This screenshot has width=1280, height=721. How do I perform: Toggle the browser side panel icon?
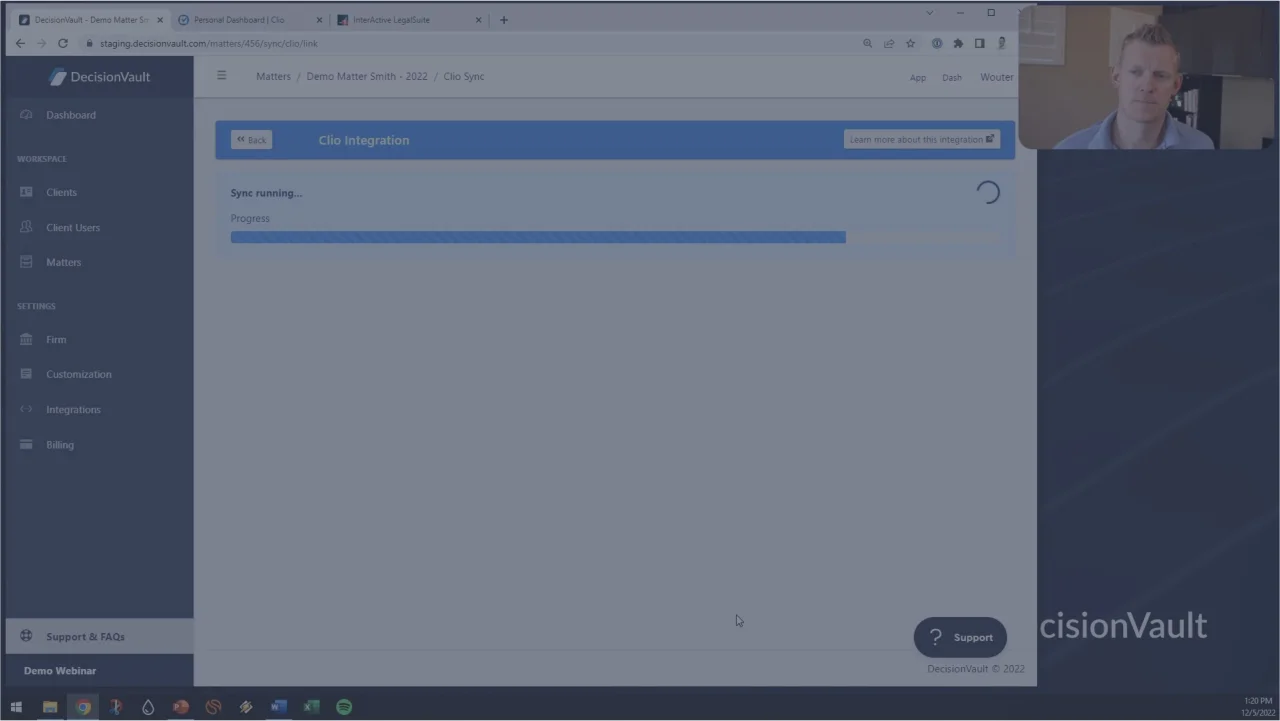point(980,43)
